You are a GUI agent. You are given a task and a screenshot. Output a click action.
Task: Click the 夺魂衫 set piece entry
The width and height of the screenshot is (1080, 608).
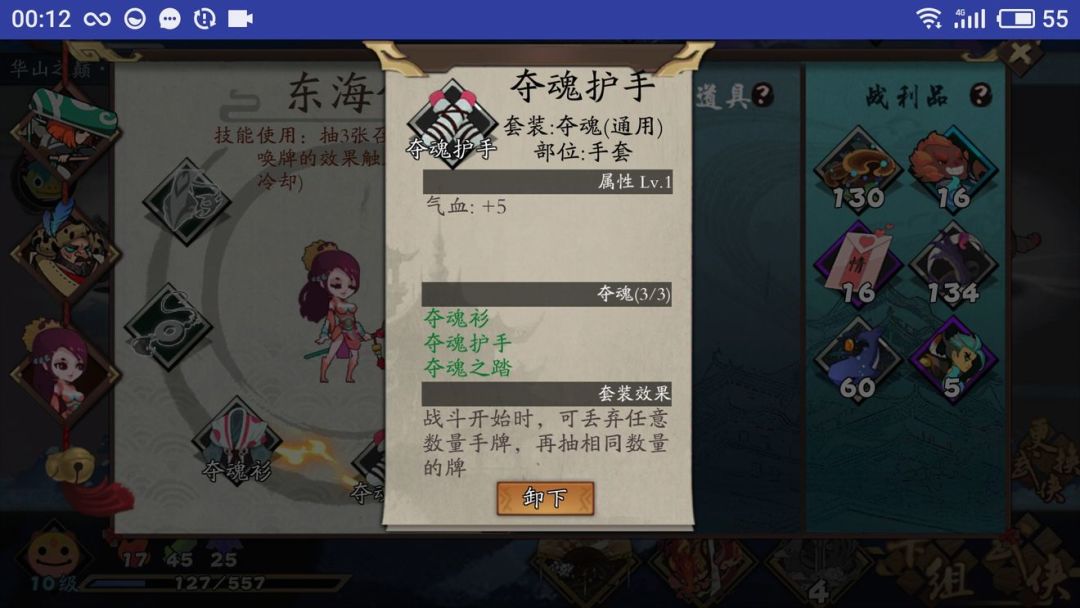coord(456,318)
